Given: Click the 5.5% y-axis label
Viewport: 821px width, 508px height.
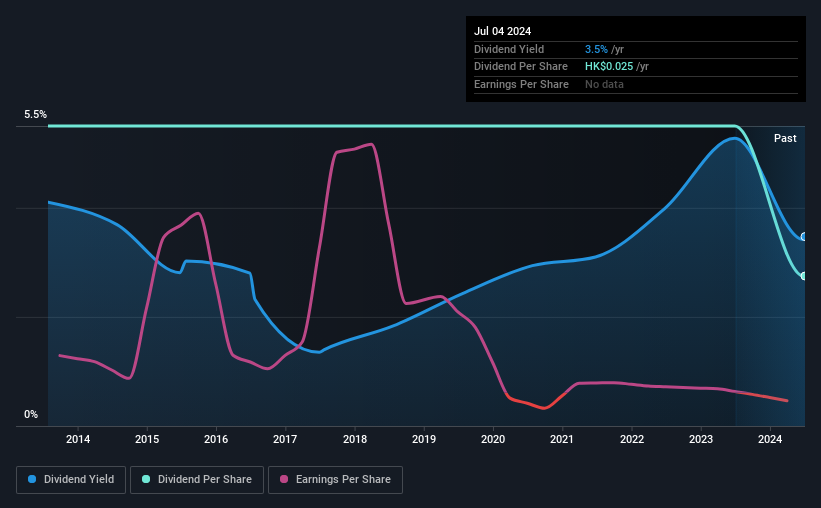Looking at the screenshot, I should (x=35, y=114).
